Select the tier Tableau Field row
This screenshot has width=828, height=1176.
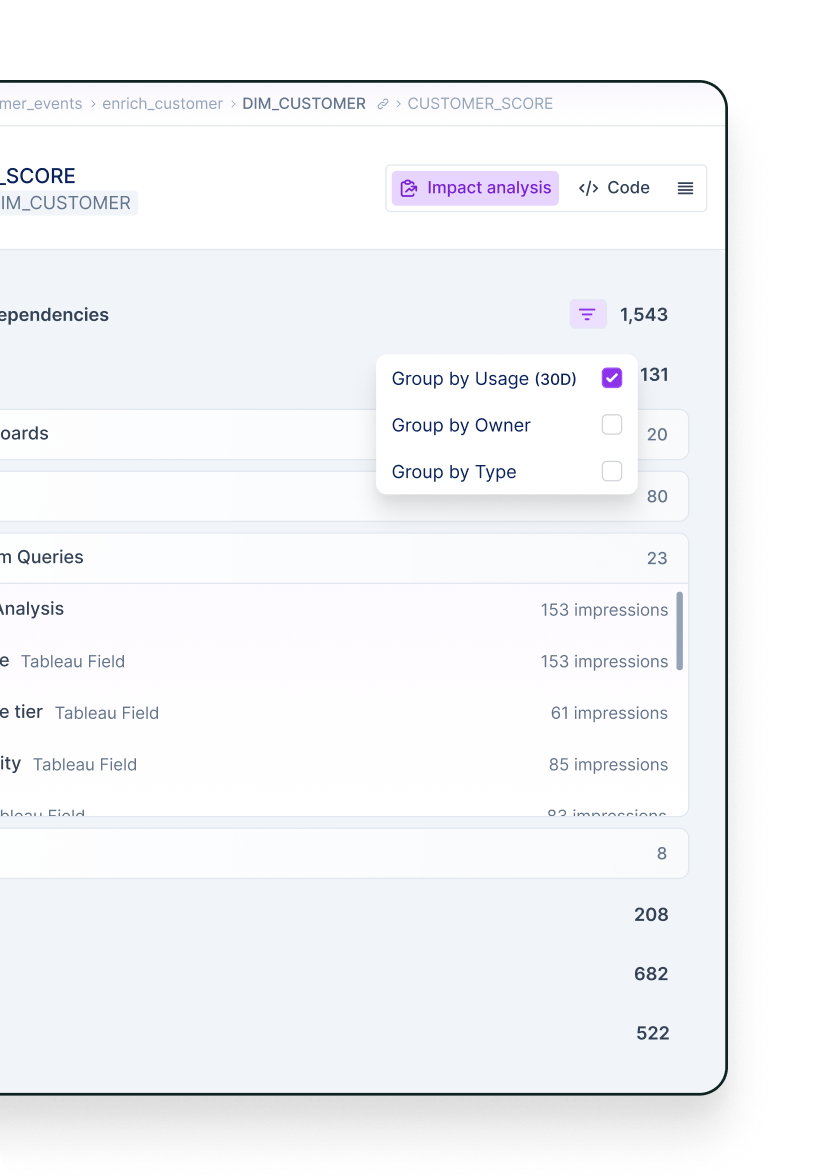(x=336, y=712)
